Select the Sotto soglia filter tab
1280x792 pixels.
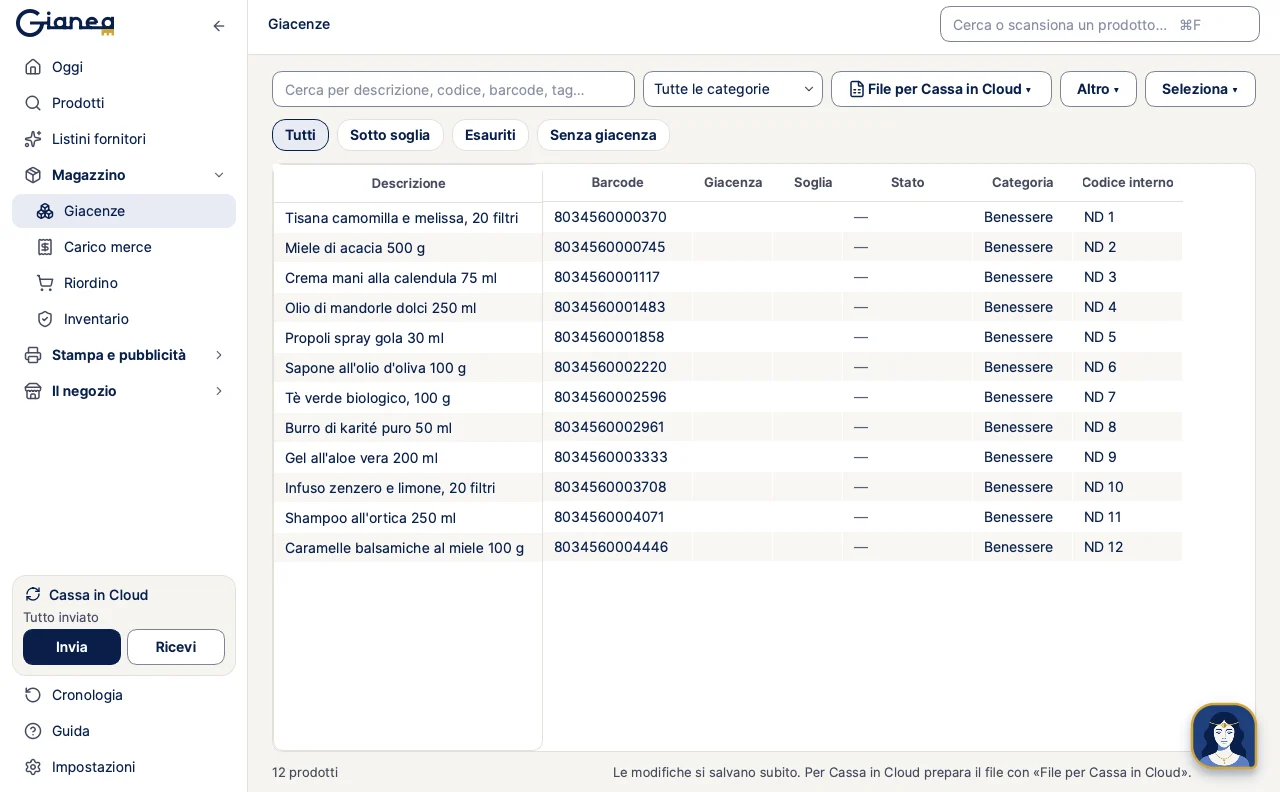pos(390,135)
